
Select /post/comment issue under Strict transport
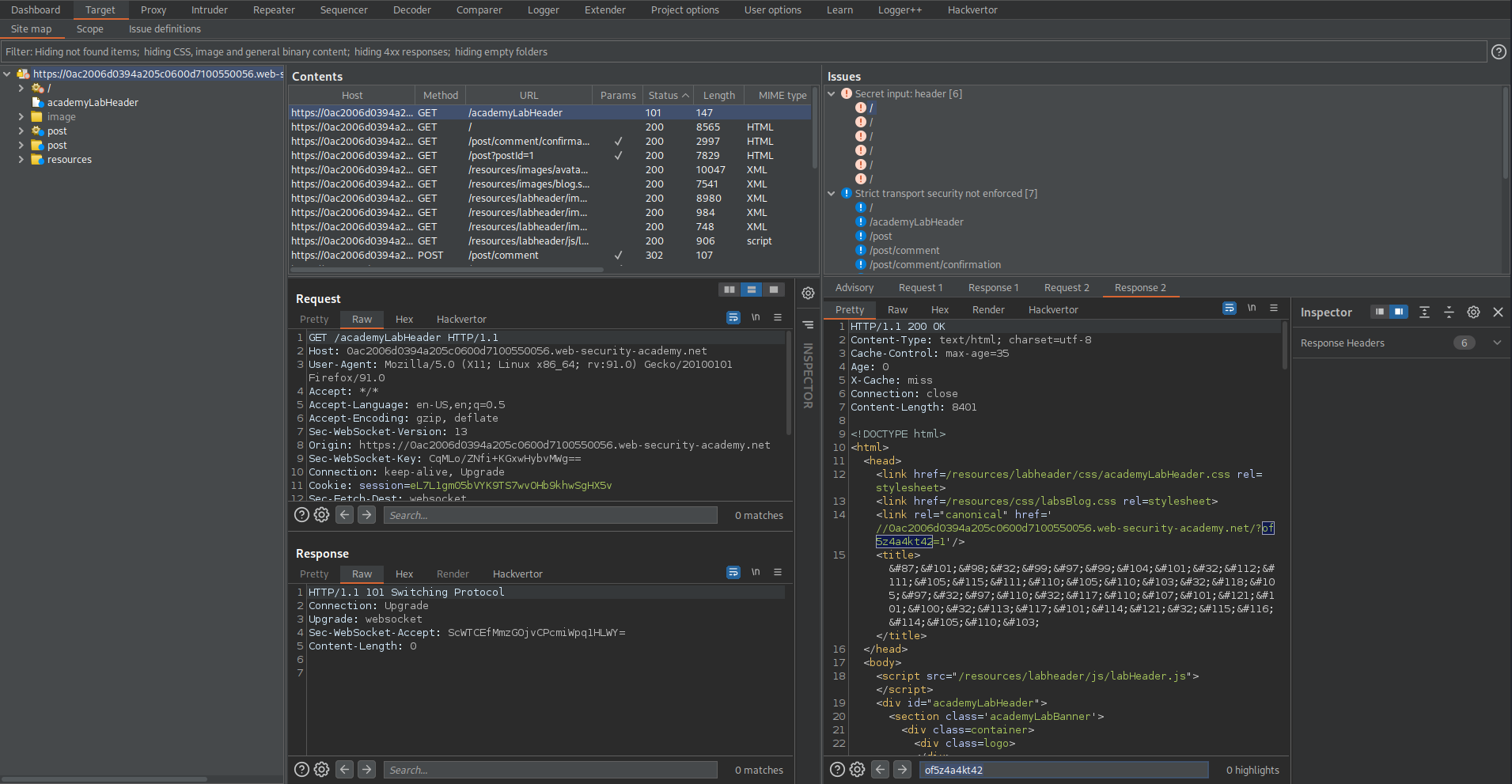[904, 250]
